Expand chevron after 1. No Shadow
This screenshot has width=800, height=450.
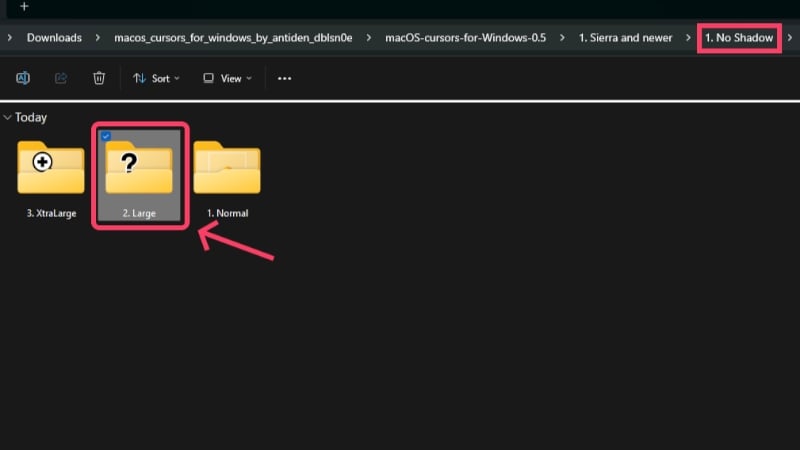coord(790,37)
